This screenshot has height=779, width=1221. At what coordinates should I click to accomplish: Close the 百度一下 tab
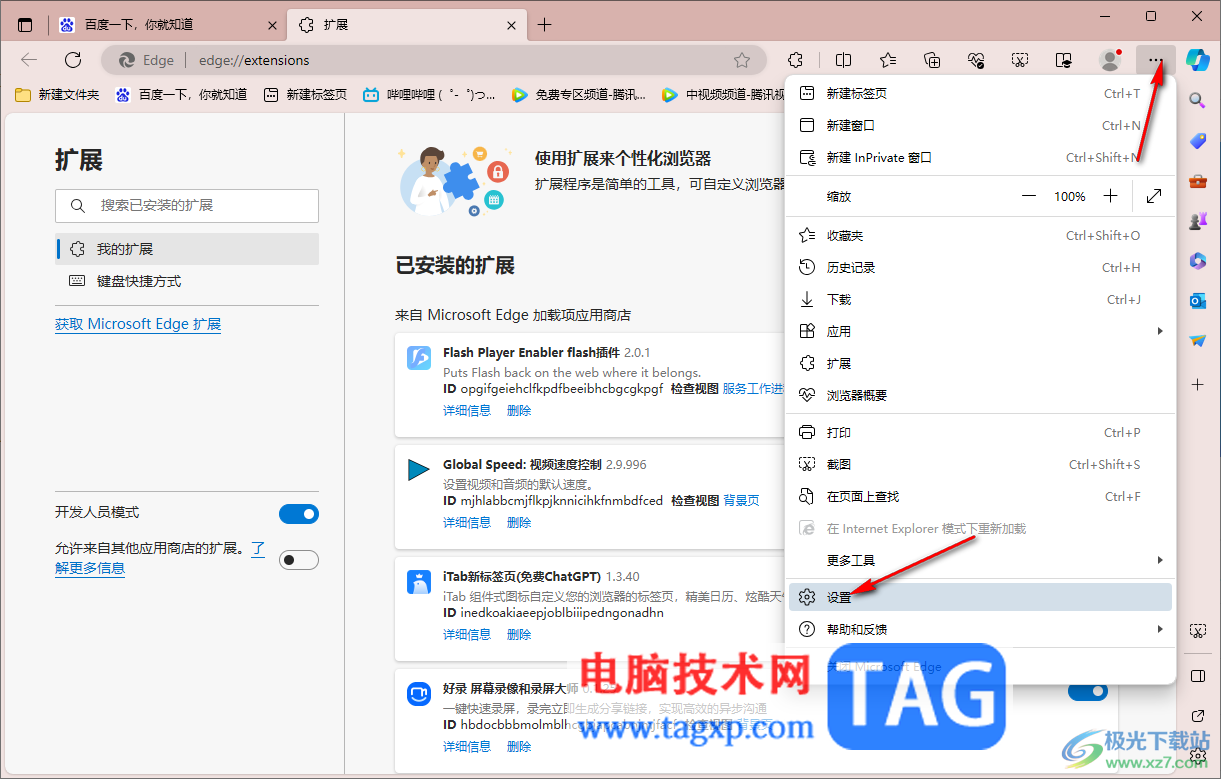[x=271, y=25]
